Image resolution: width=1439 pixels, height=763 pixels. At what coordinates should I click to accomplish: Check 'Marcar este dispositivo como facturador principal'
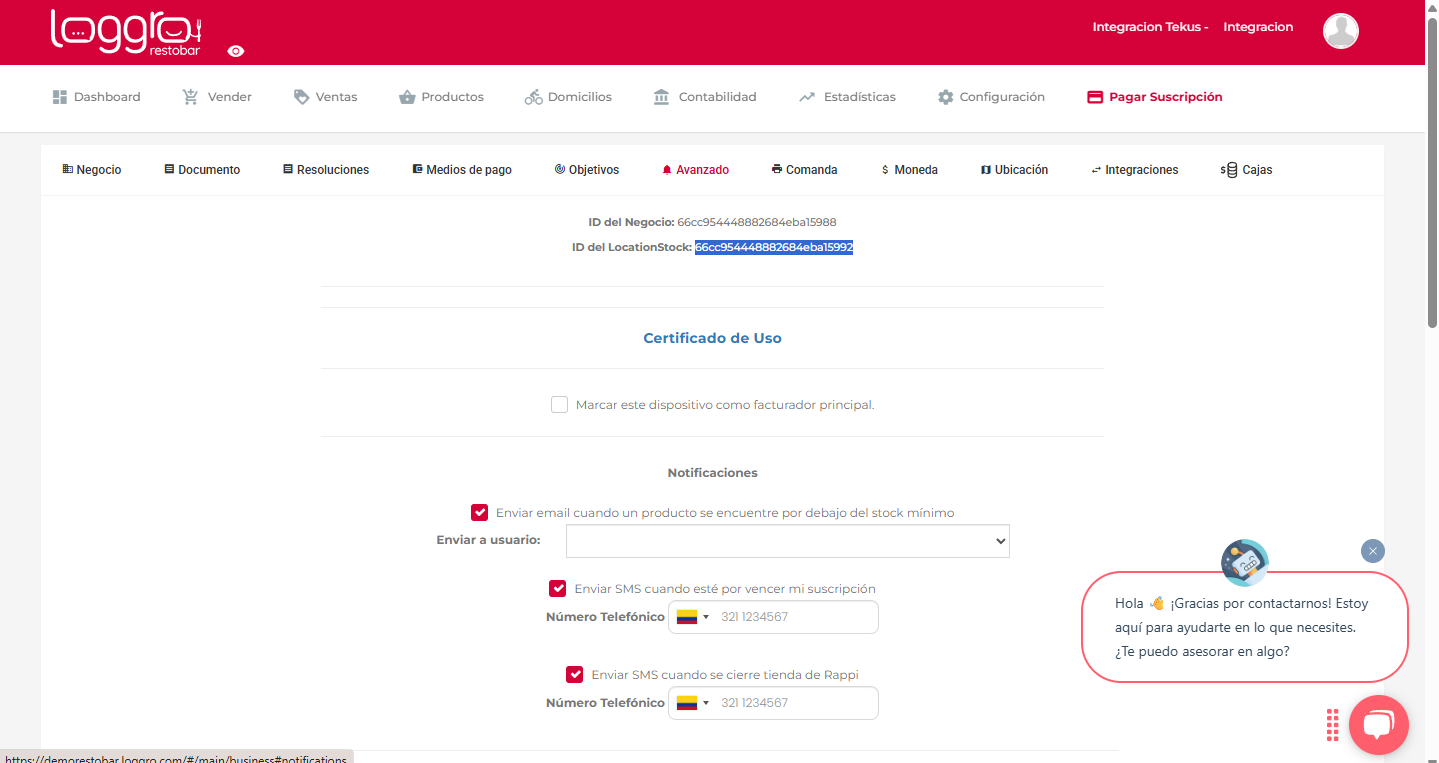click(560, 405)
